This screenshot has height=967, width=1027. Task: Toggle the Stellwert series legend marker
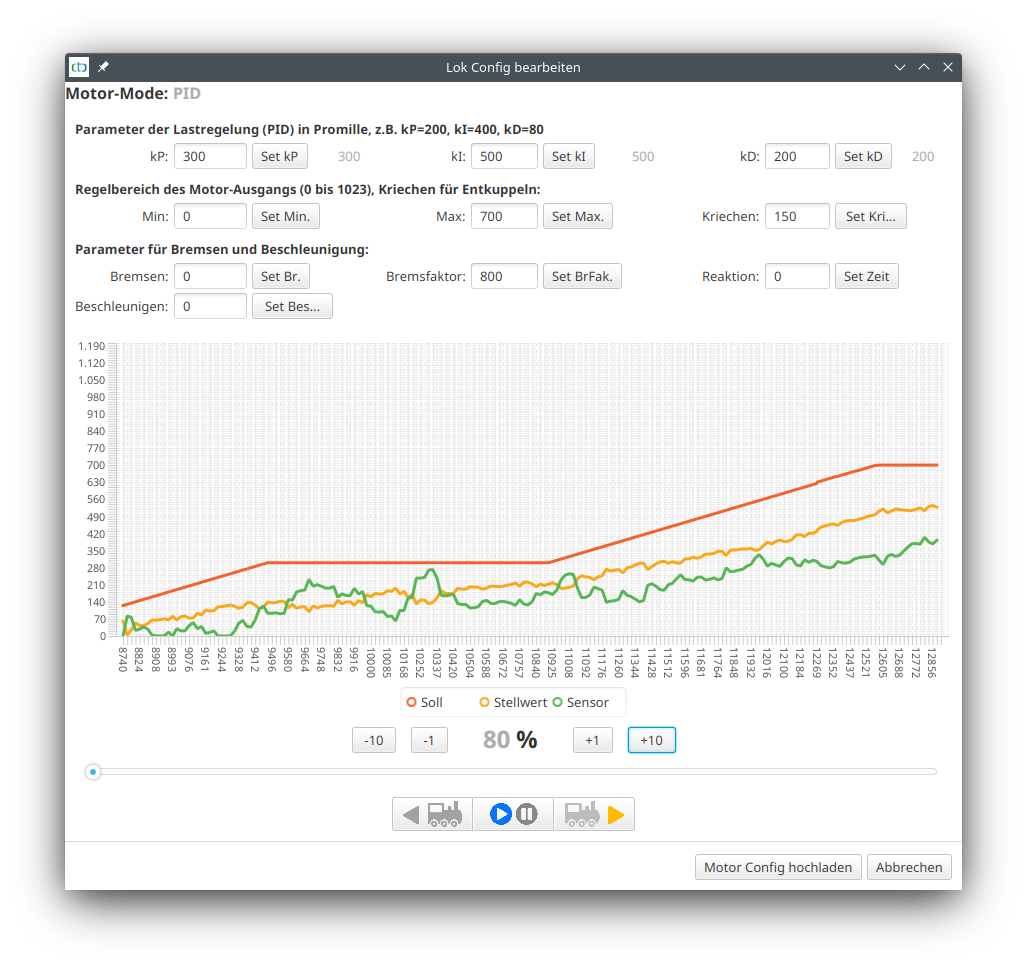click(x=485, y=702)
